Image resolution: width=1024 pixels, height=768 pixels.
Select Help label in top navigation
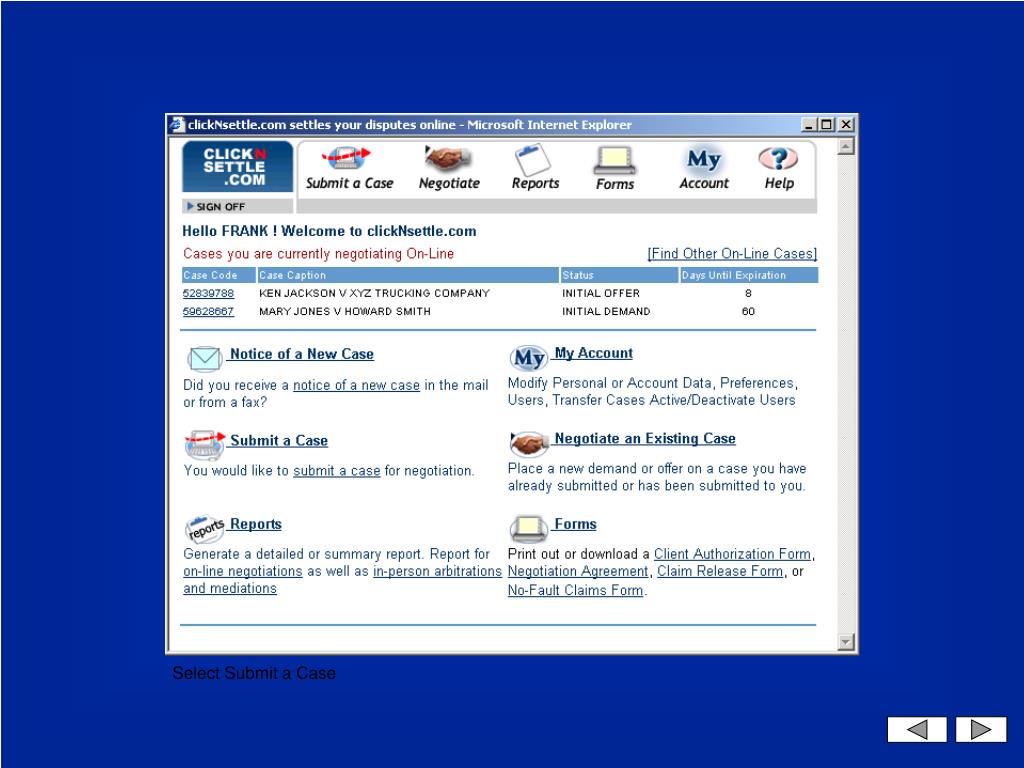[x=779, y=184]
